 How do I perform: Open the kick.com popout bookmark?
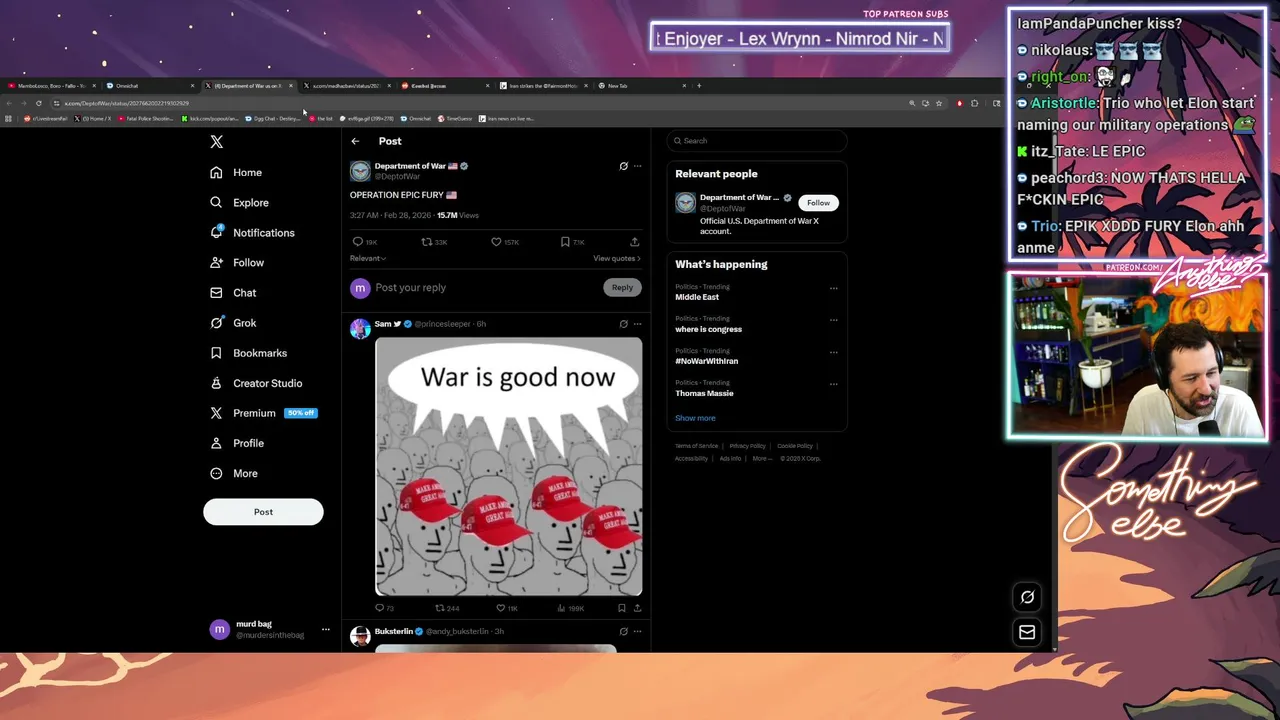210,118
